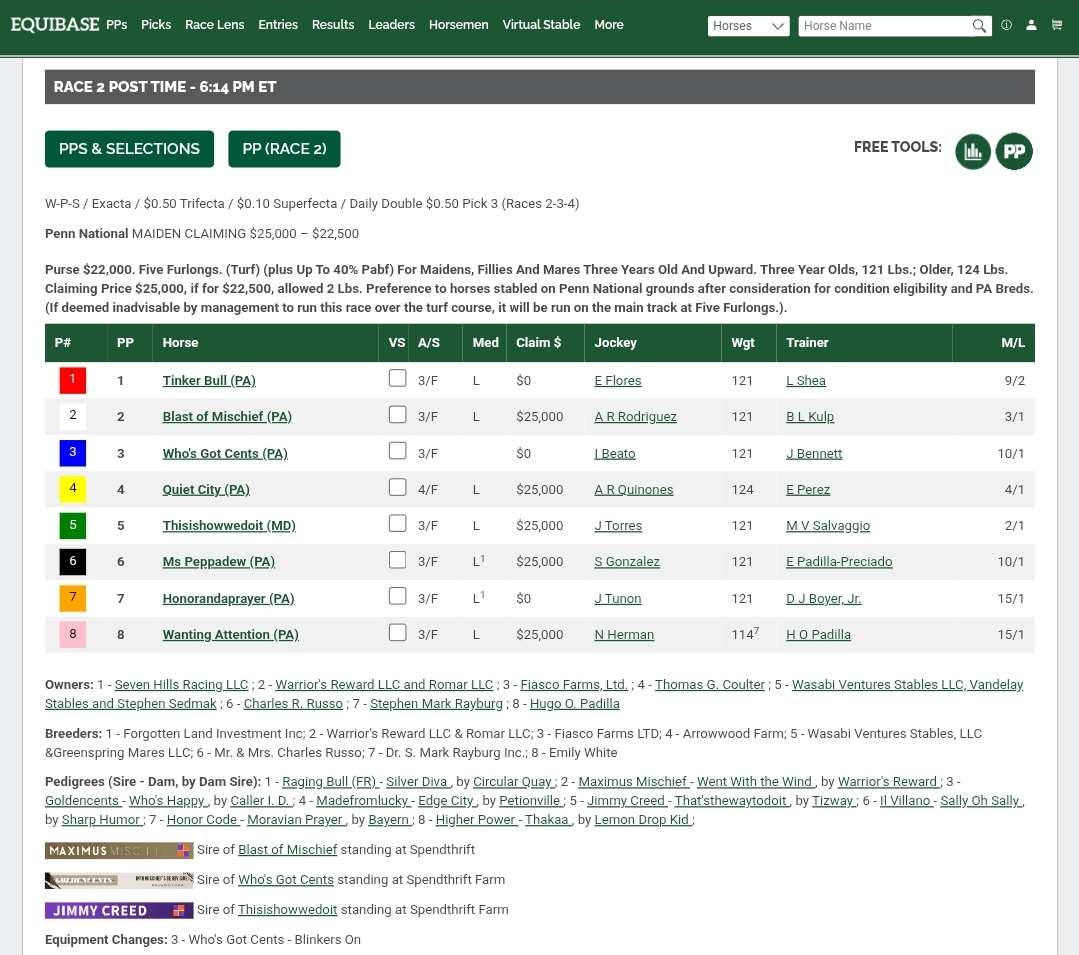Select the VS checkbox for Wanting Attention

[x=398, y=633]
